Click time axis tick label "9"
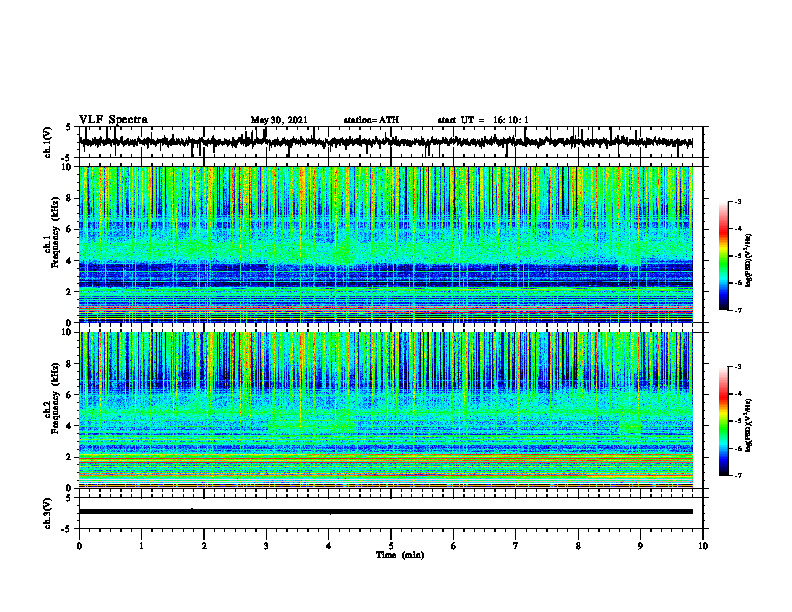 640,545
